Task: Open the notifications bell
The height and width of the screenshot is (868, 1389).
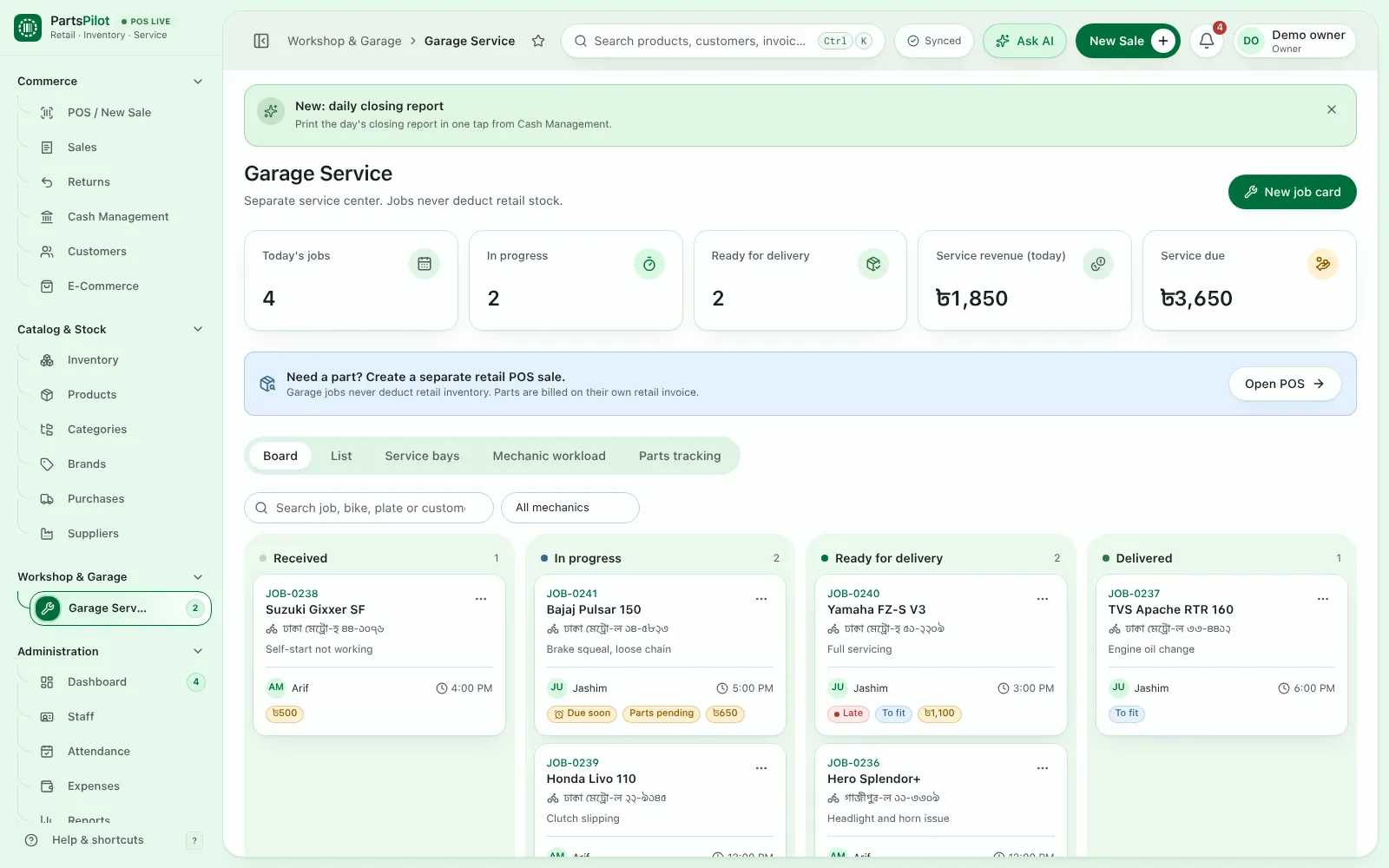Action: point(1207,41)
